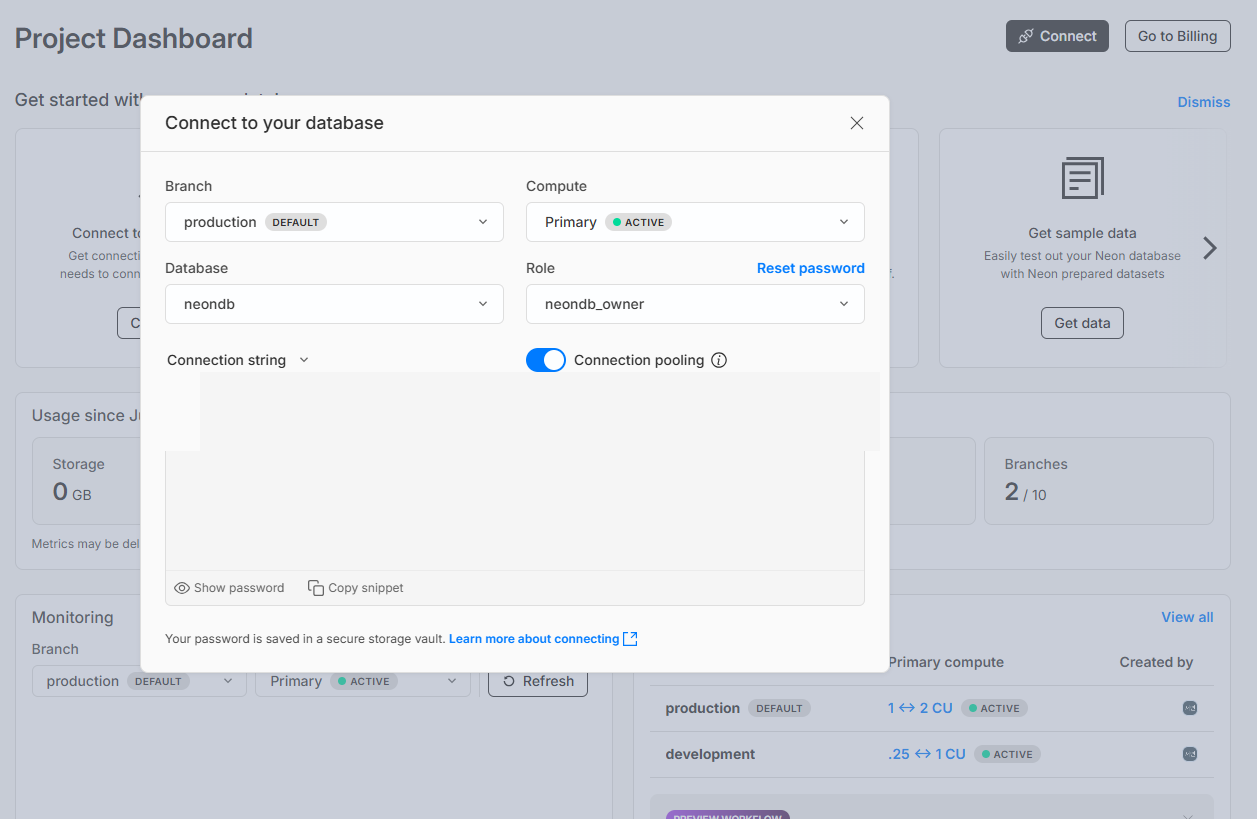
Task: Open Learn more about connecting link
Action: pyautogui.click(x=534, y=639)
